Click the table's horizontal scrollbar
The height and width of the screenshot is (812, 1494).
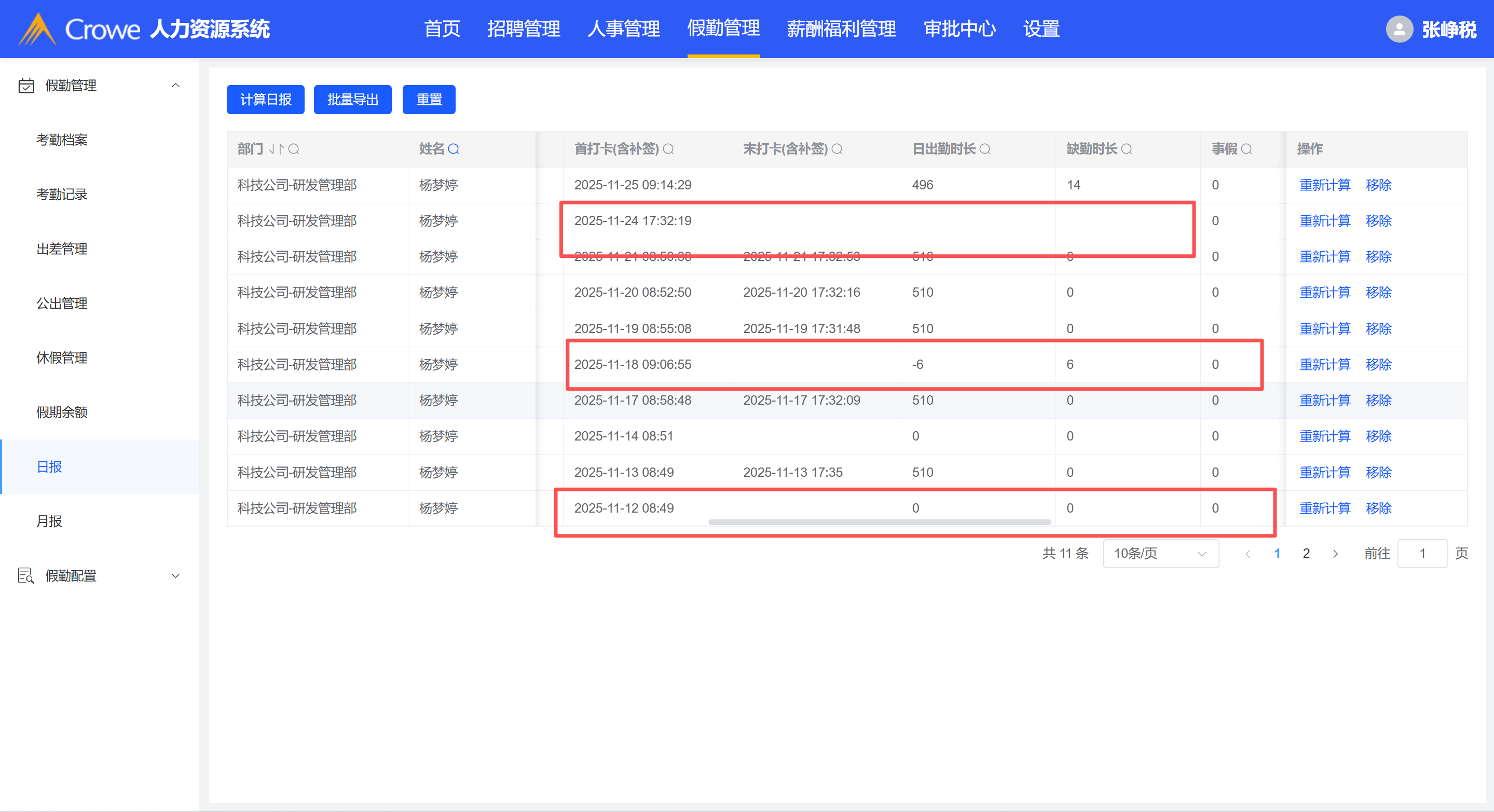pos(879,522)
